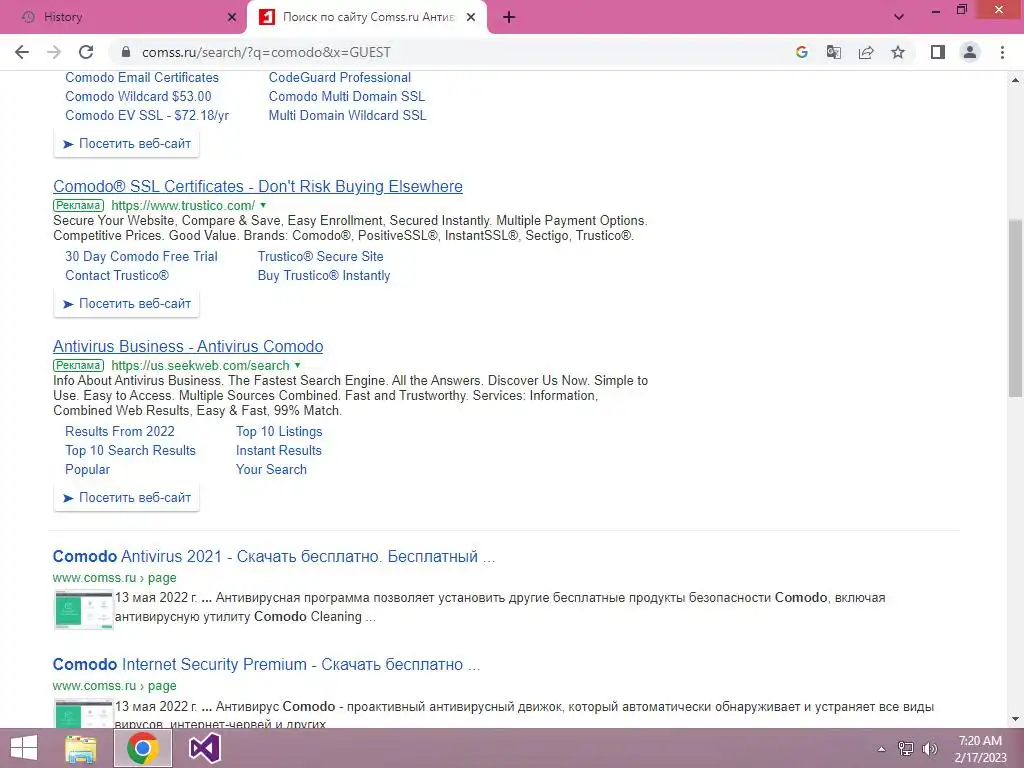
Task: Open CodeGuard Professional link
Action: pos(340,78)
